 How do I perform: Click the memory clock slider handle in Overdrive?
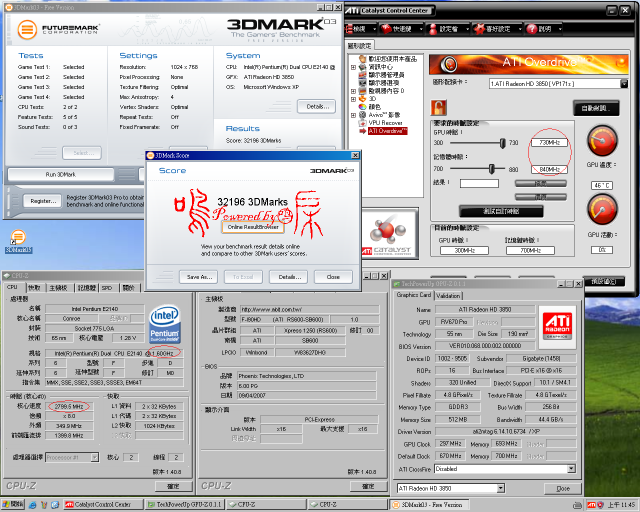(x=491, y=169)
